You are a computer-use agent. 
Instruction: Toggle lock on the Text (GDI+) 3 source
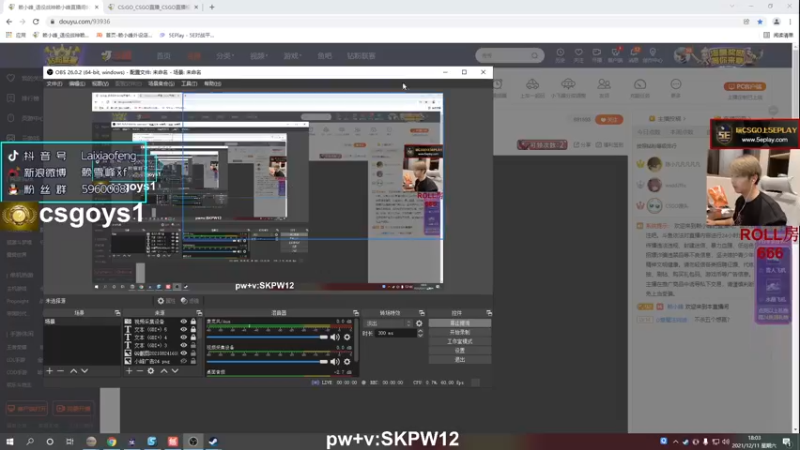[x=193, y=345]
